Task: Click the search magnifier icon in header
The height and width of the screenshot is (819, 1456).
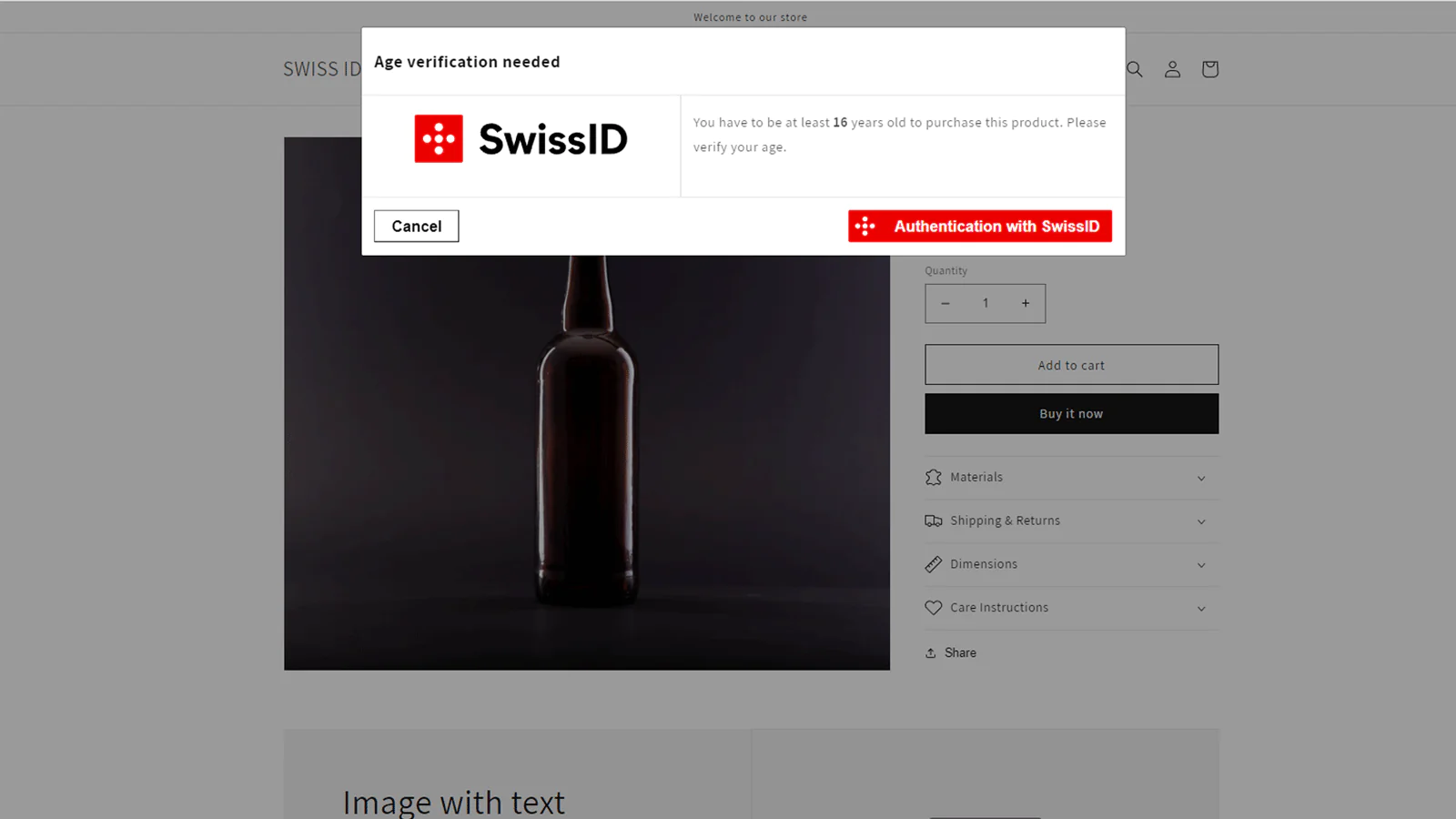Action: point(1135,69)
